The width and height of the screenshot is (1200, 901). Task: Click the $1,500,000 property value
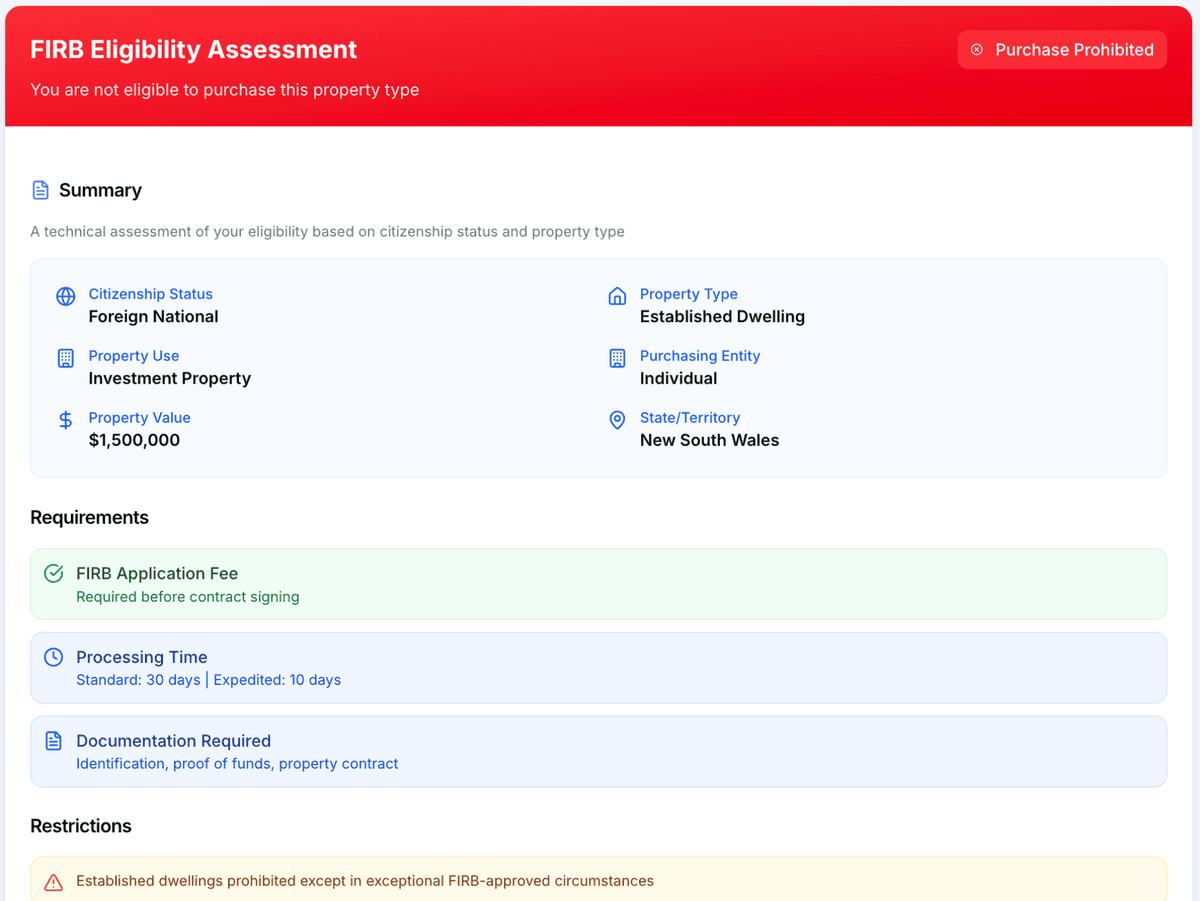[x=134, y=440]
